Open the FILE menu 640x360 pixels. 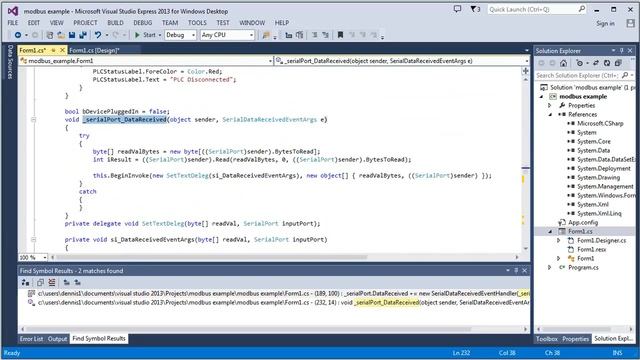pyautogui.click(x=13, y=23)
